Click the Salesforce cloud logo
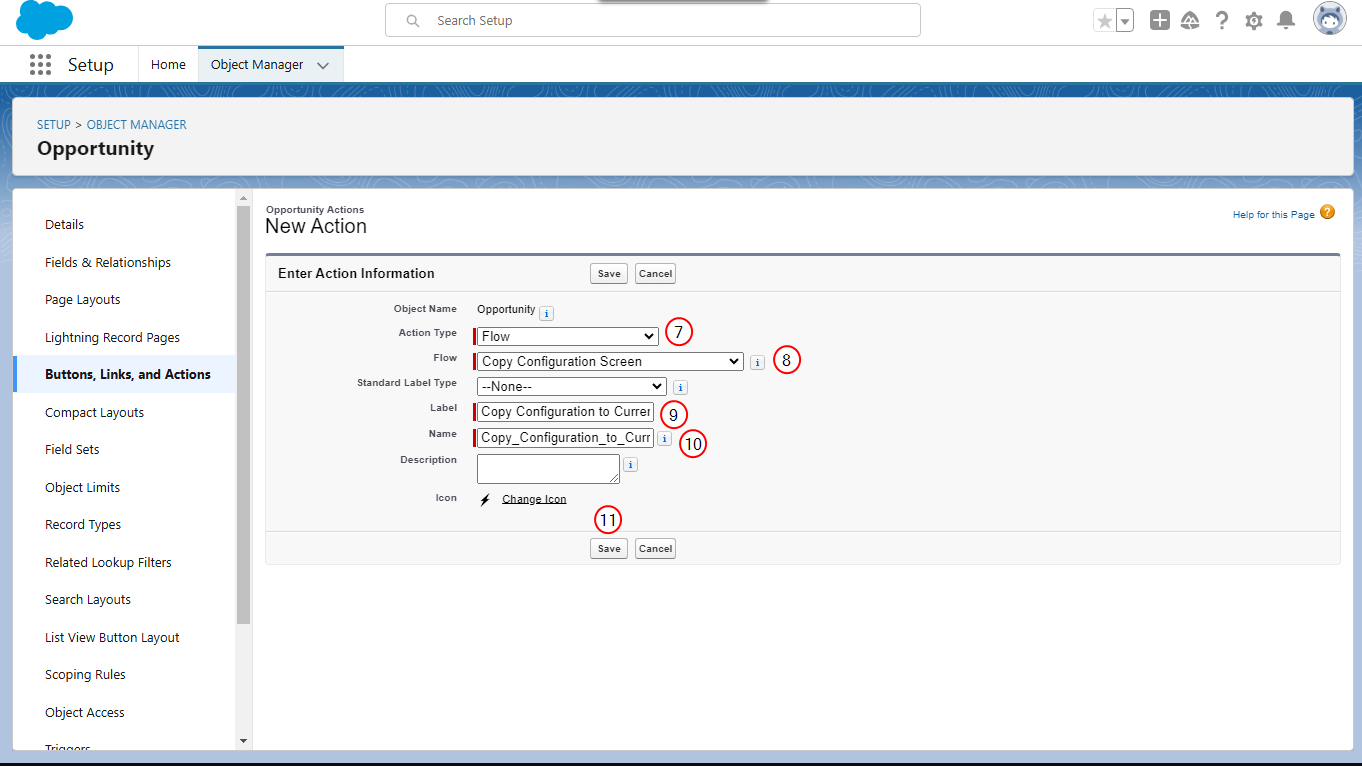Screen dimensions: 1362x766 click(x=45, y=20)
